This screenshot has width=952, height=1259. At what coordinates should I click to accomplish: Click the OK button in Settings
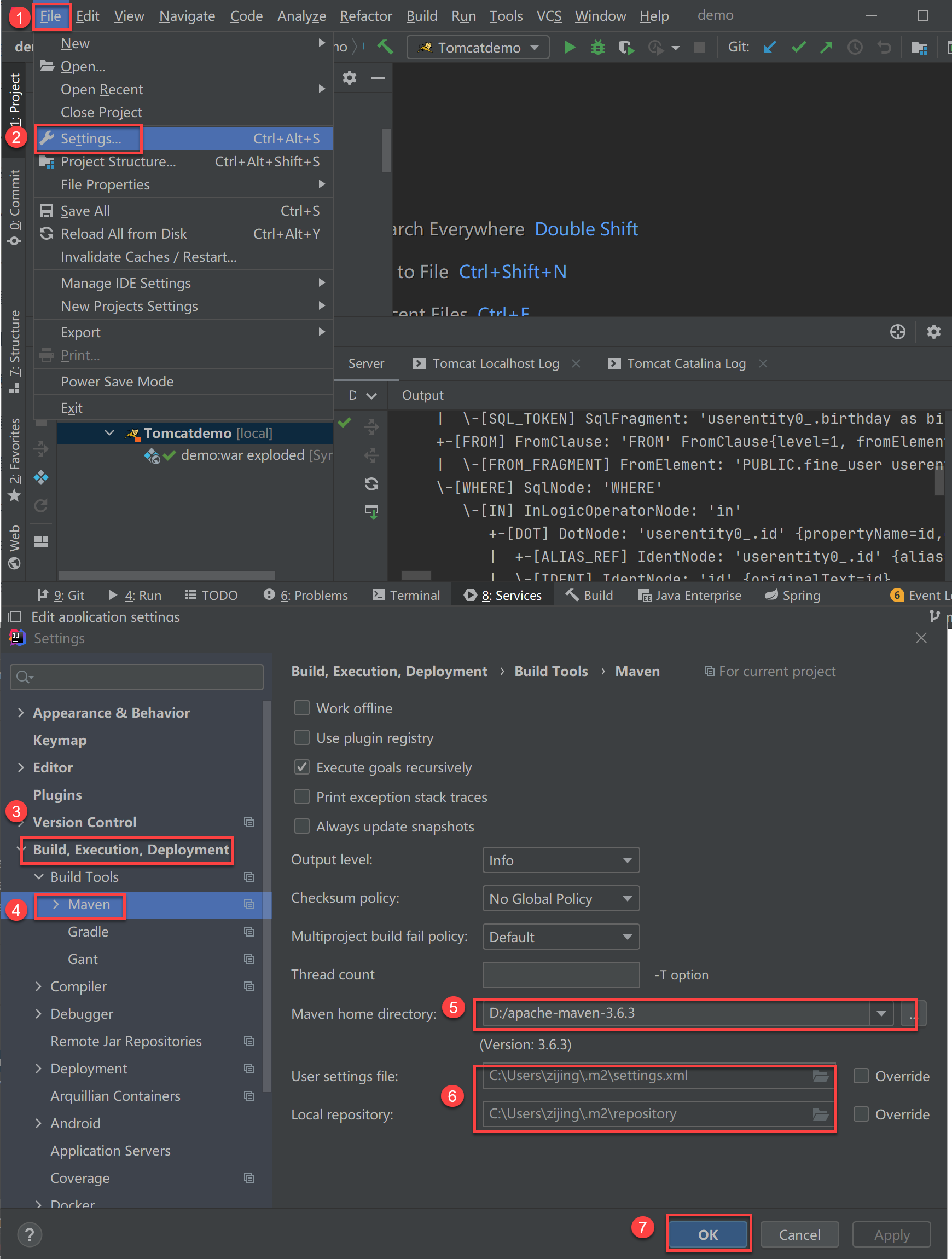(x=708, y=1234)
